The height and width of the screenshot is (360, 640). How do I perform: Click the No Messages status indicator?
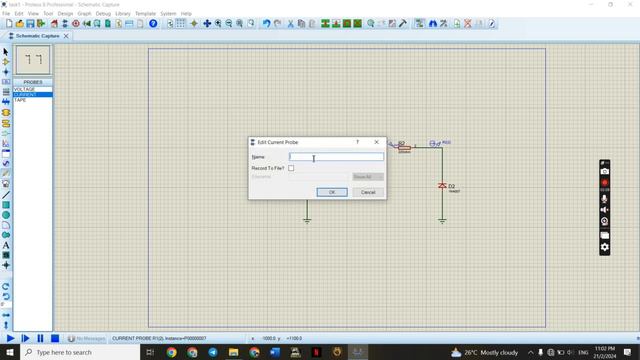pos(86,338)
